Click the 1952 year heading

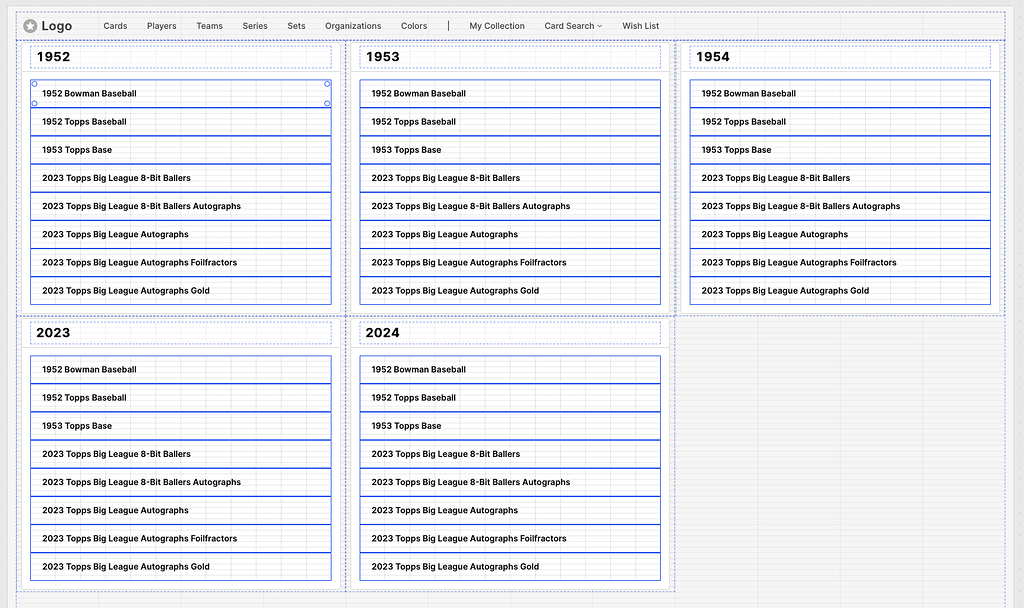point(53,57)
